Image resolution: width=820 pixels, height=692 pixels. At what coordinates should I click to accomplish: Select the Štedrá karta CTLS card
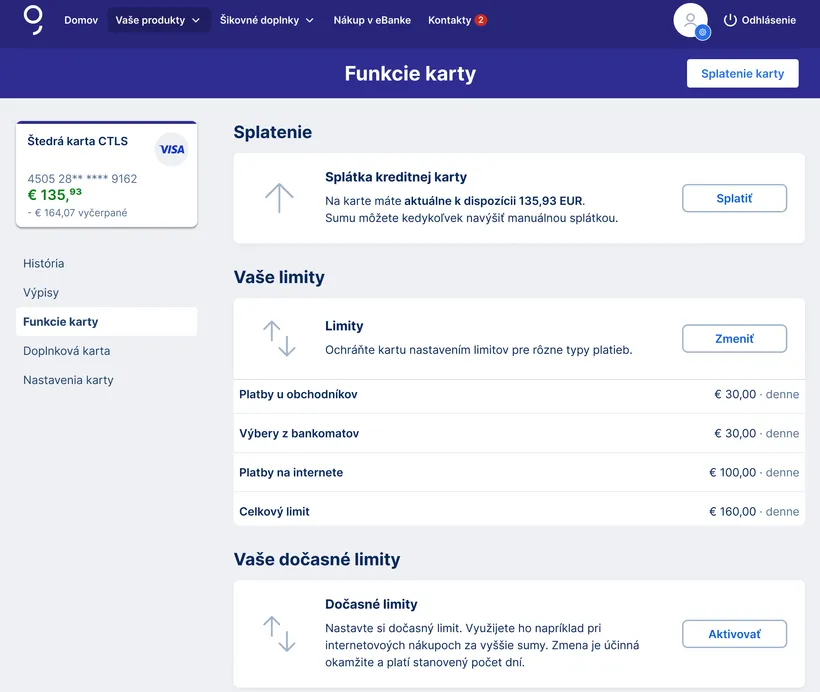tap(107, 175)
